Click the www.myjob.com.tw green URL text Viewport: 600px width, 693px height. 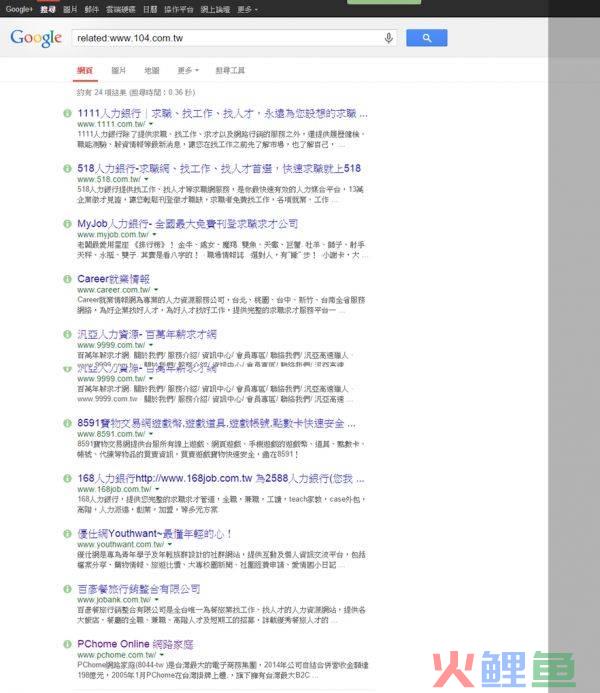(x=113, y=235)
